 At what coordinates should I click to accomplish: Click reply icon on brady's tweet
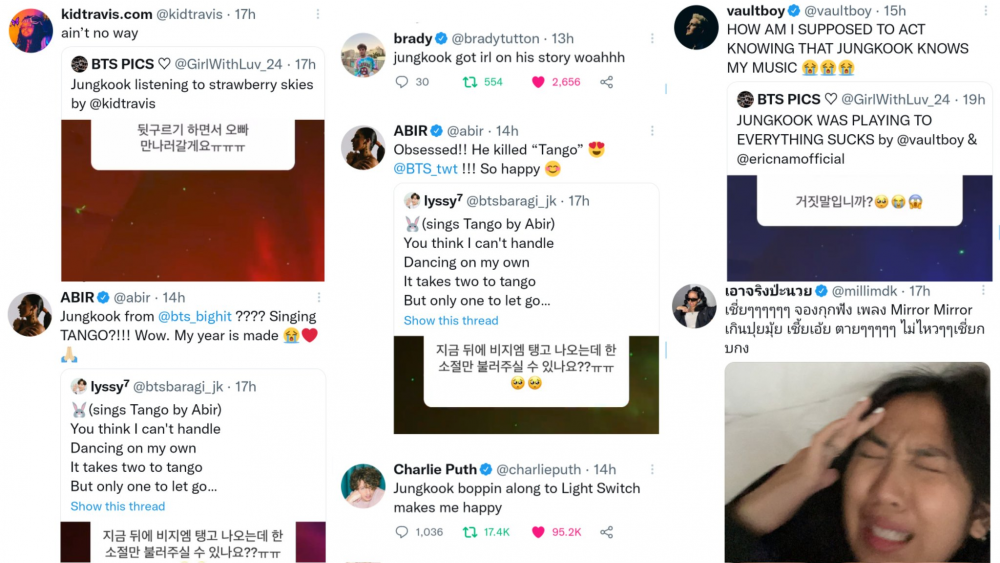[402, 82]
